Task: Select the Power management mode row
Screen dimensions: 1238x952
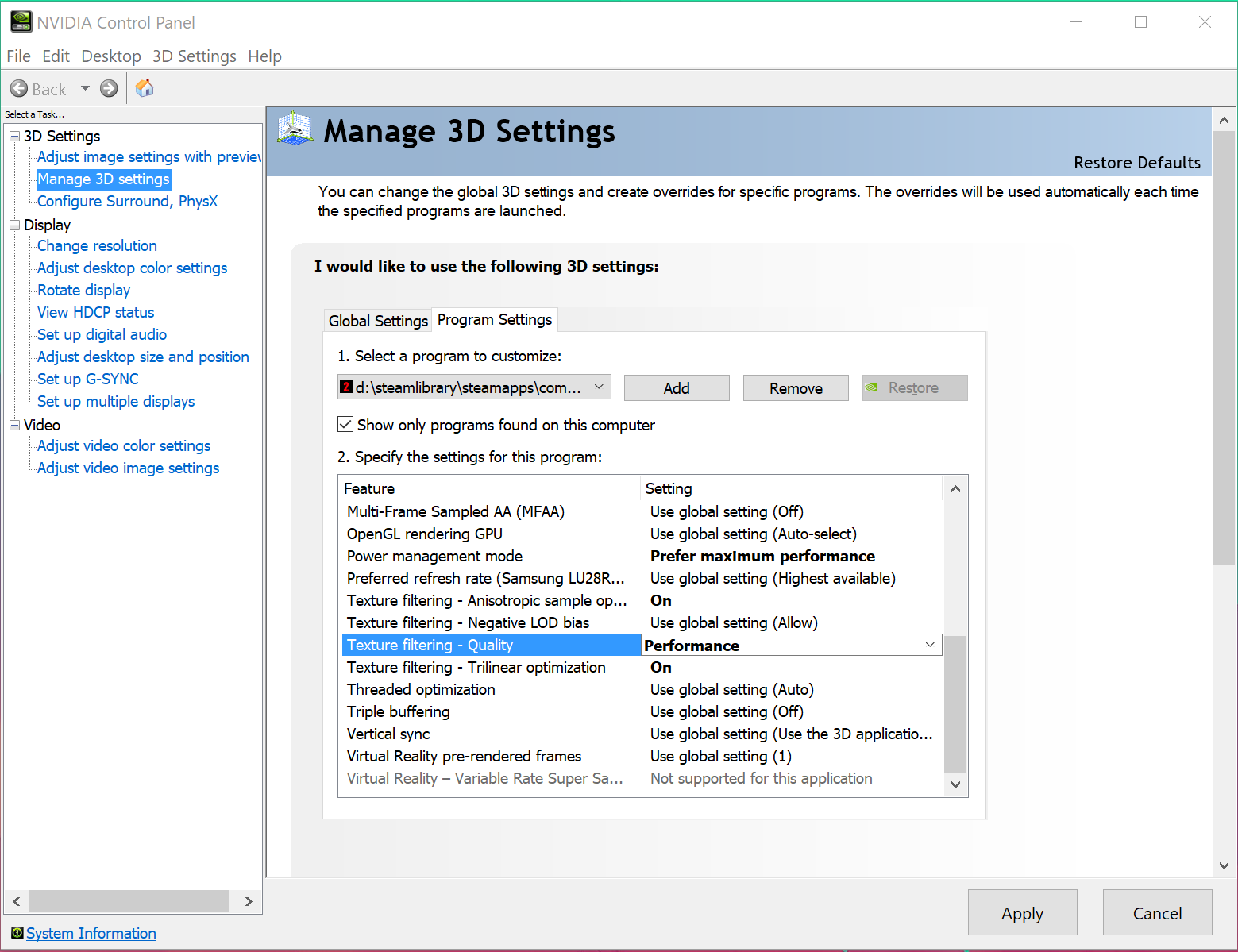Action: pos(642,556)
